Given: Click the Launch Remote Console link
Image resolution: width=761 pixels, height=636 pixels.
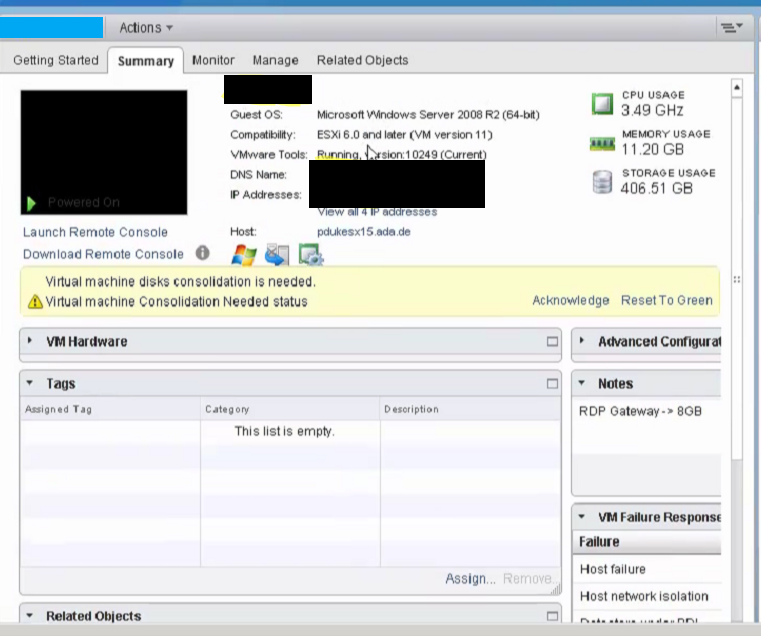Looking at the screenshot, I should [x=95, y=232].
